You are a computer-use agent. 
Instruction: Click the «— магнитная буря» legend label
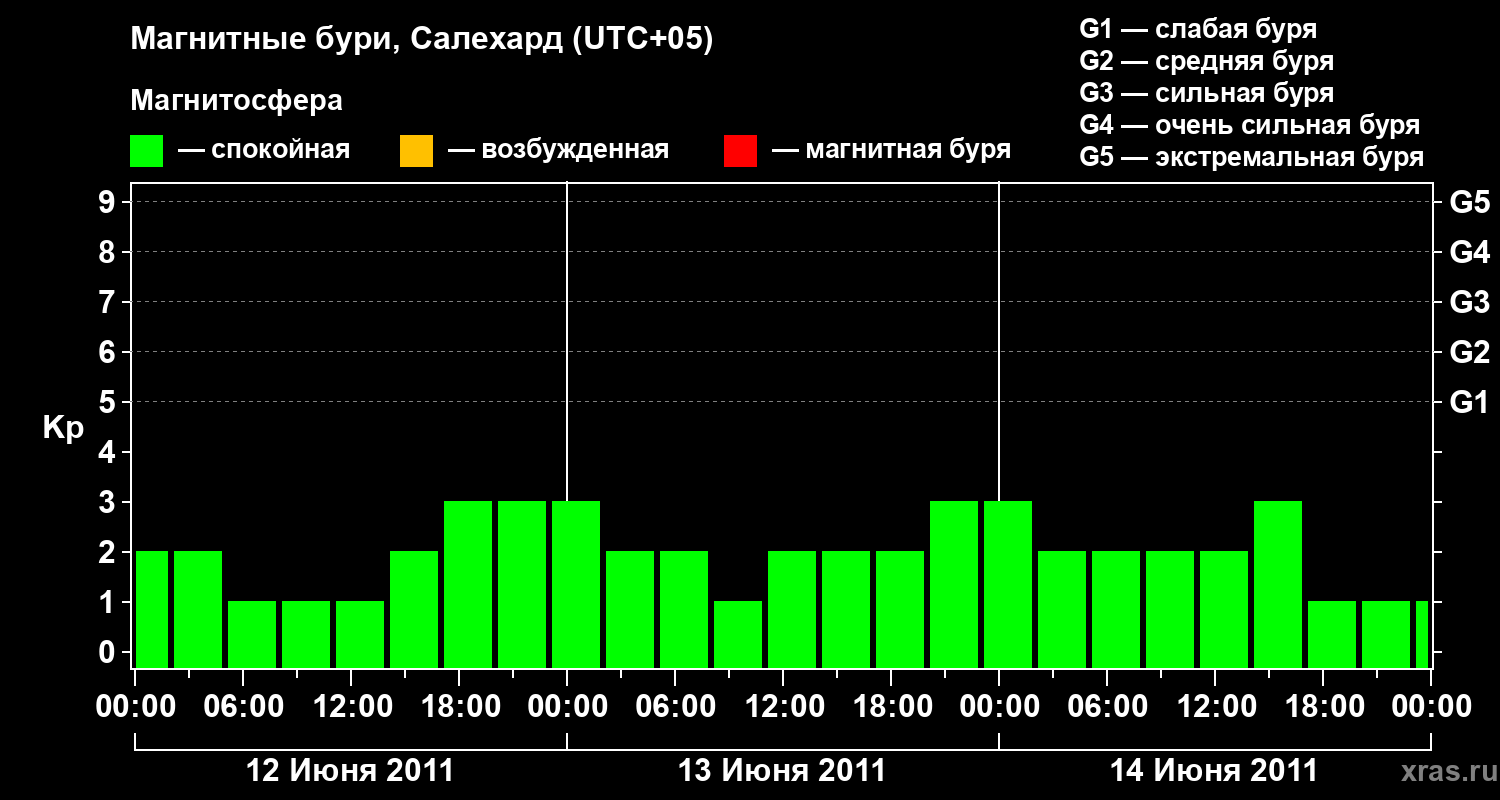click(891, 150)
